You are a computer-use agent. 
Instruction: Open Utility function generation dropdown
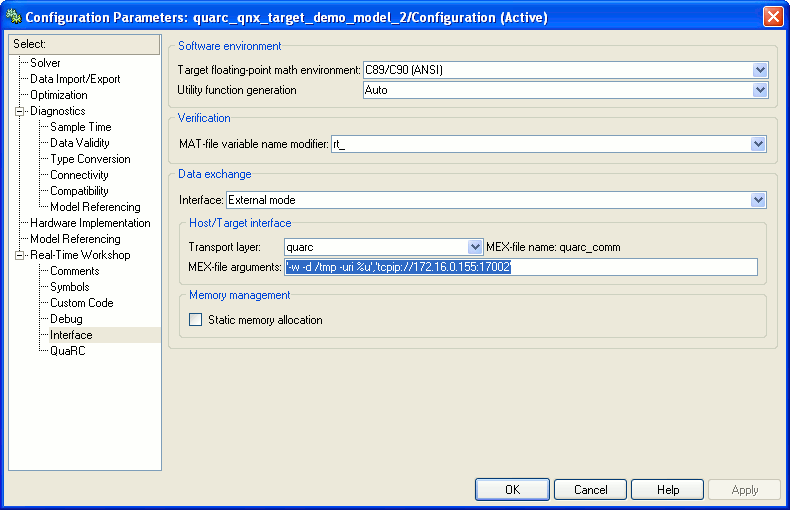[x=760, y=90]
